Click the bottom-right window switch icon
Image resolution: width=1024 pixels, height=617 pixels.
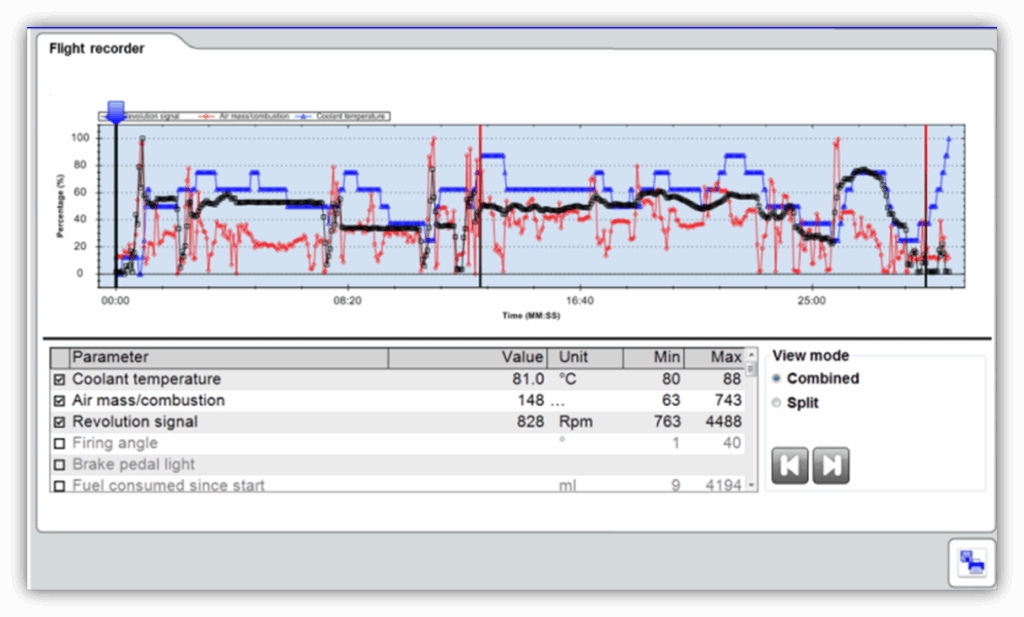click(971, 562)
